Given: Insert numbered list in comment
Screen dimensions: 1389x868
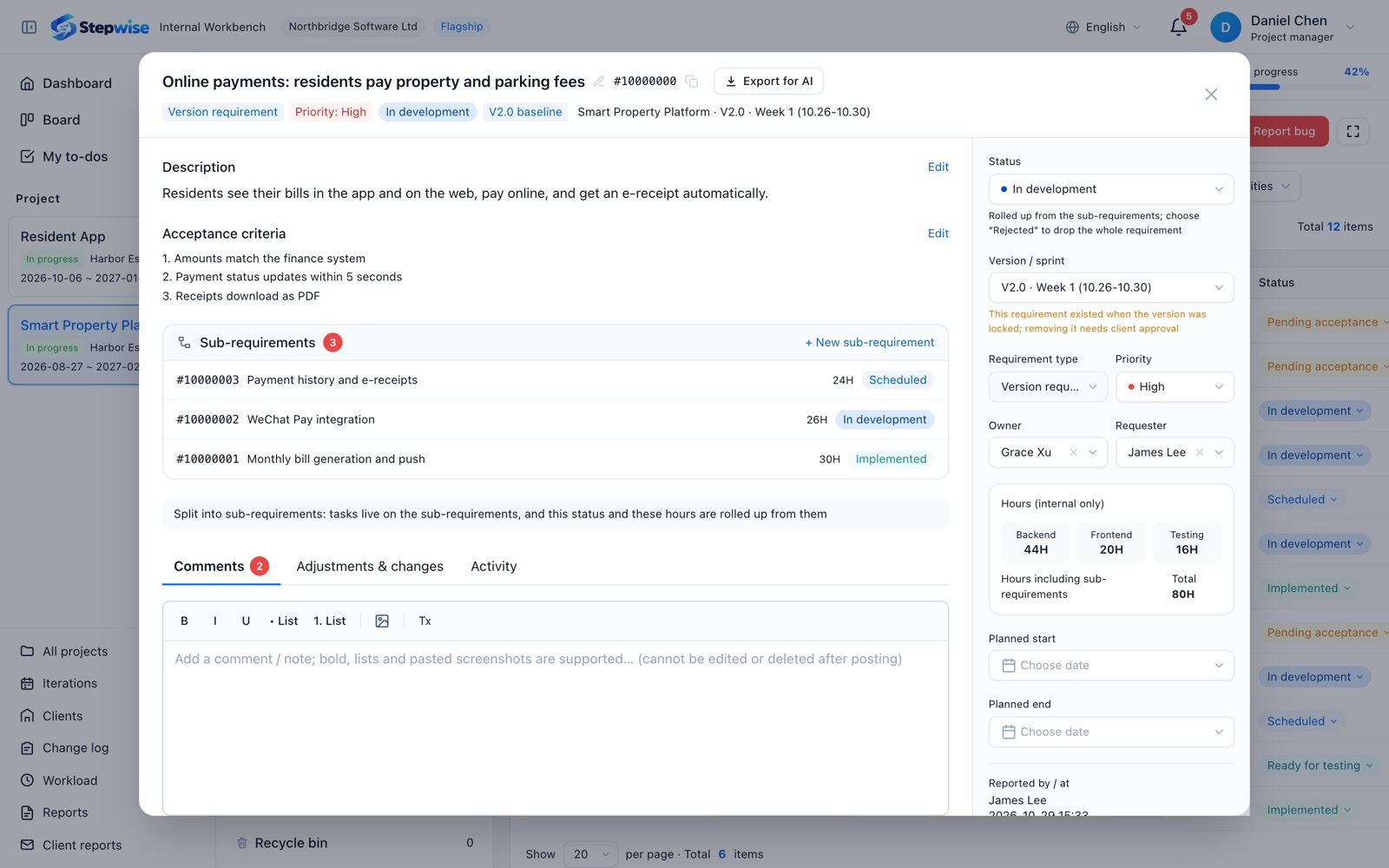Looking at the screenshot, I should point(330,621).
